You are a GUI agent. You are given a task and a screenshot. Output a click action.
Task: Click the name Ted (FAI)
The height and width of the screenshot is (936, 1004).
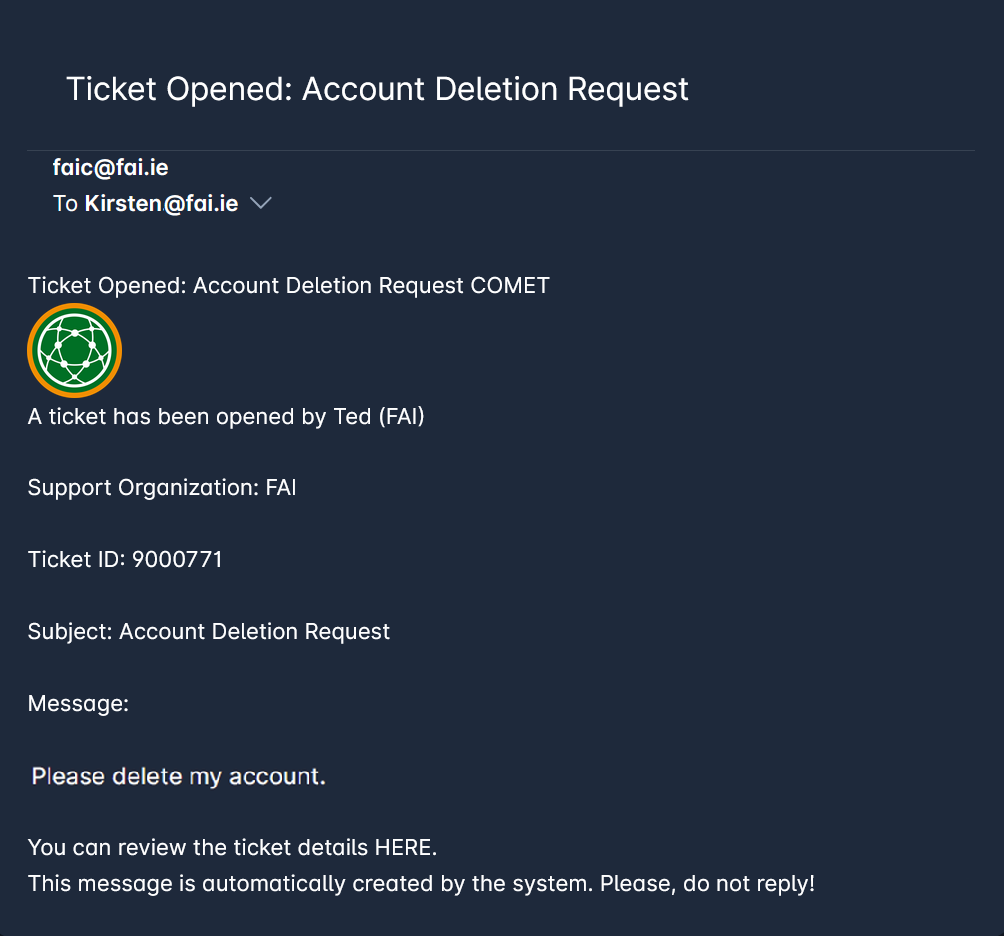click(x=378, y=416)
